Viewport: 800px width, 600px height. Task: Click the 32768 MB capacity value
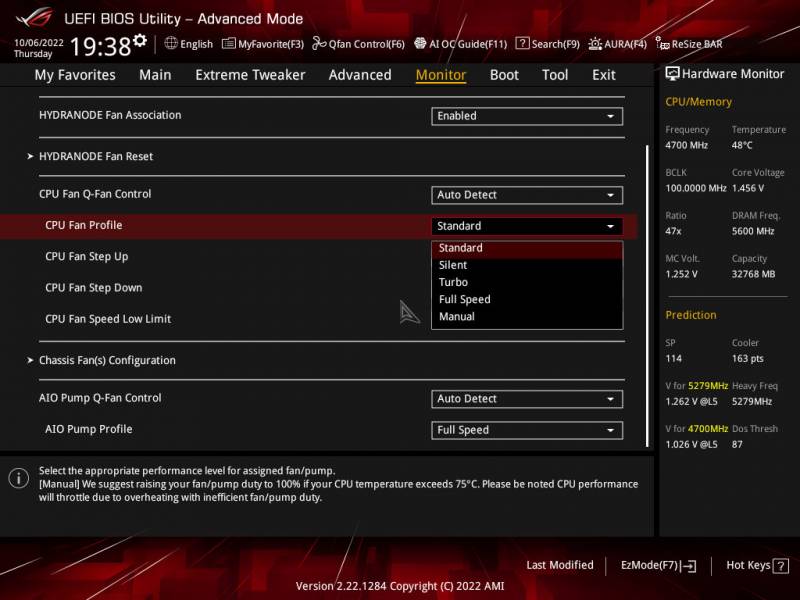pyautogui.click(x=754, y=274)
